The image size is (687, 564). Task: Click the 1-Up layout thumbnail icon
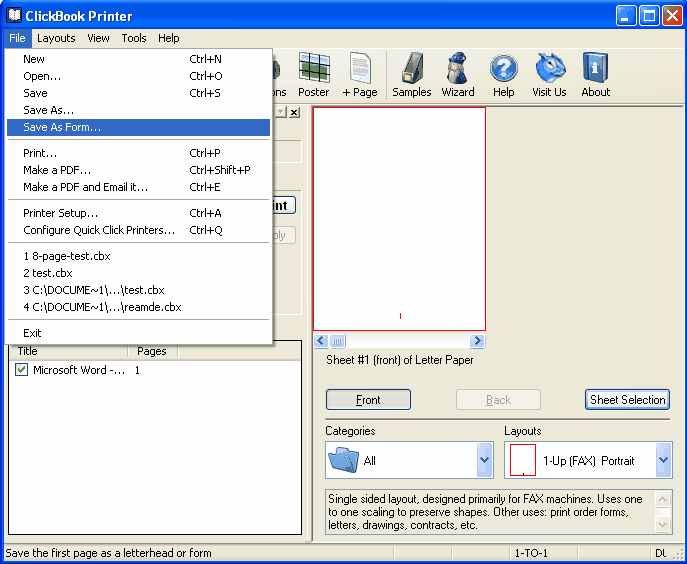tap(523, 460)
